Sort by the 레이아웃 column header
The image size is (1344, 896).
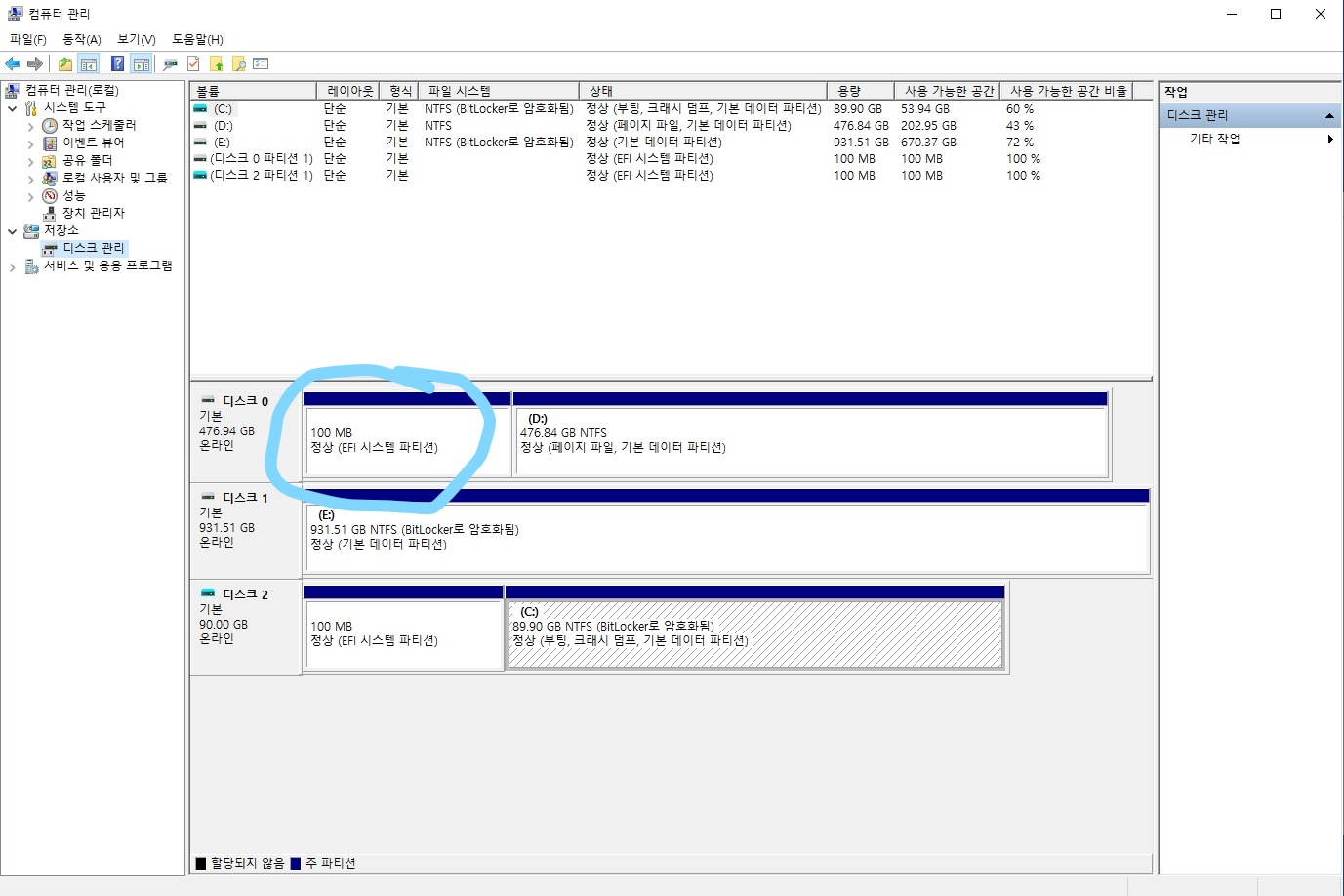pyautogui.click(x=347, y=91)
